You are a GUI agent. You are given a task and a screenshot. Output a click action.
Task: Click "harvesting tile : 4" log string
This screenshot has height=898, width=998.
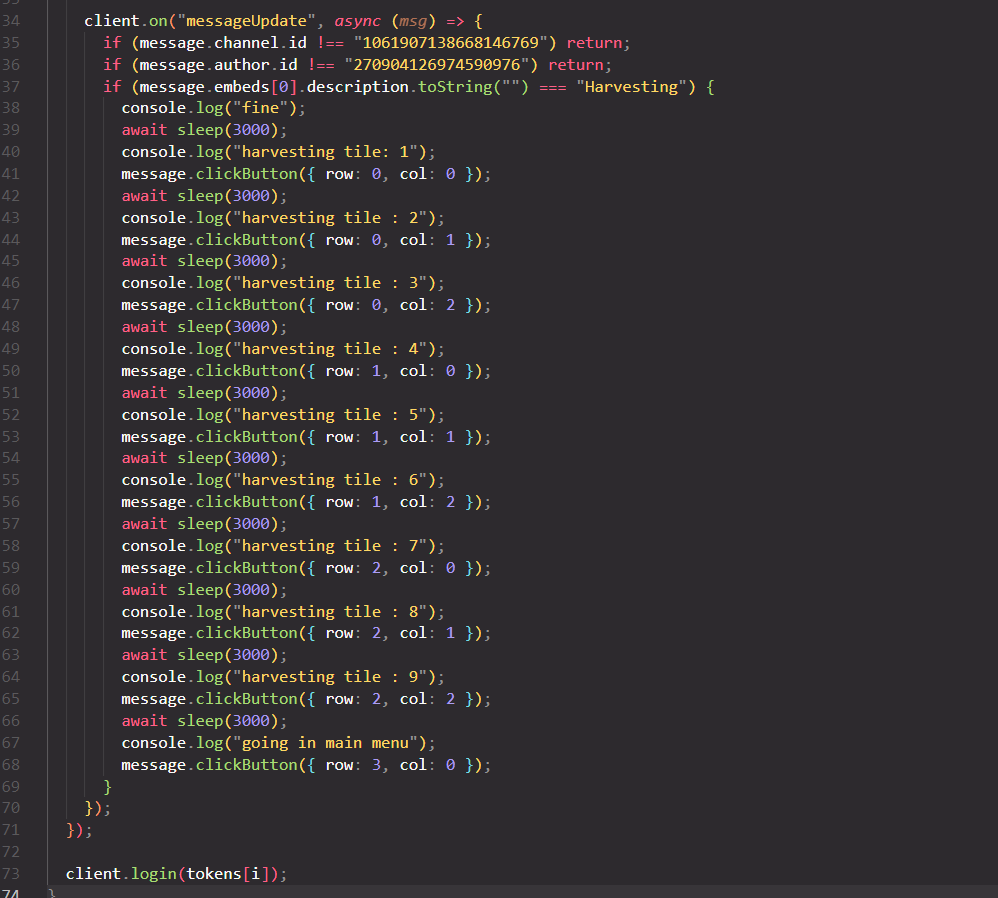330,349
